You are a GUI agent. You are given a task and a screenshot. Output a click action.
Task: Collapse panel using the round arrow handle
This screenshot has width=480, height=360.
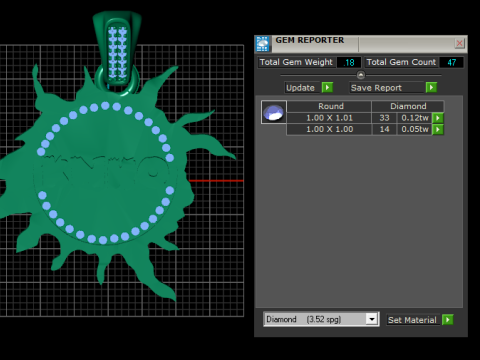(x=361, y=75)
